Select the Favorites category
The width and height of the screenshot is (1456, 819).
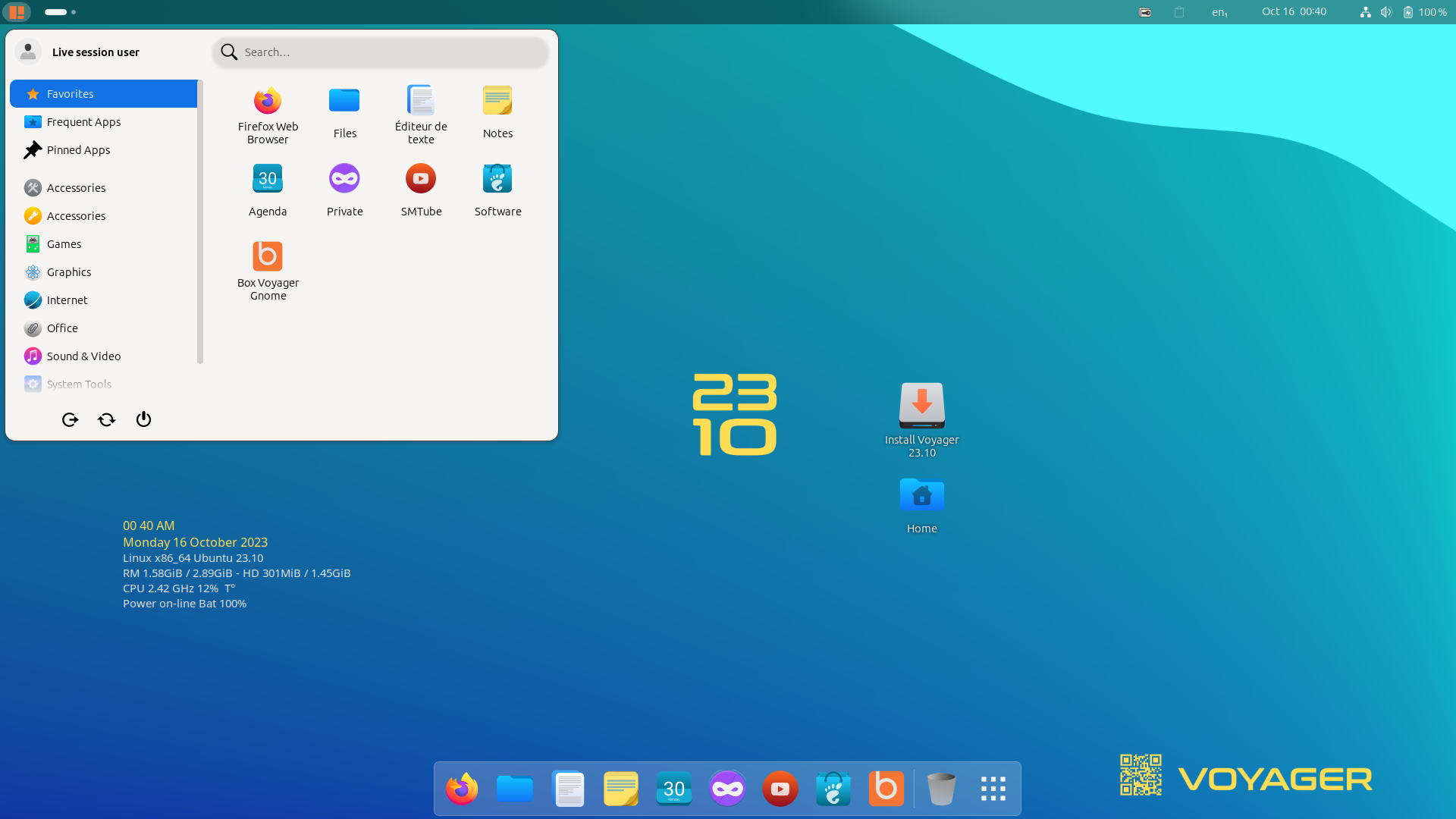(x=103, y=94)
